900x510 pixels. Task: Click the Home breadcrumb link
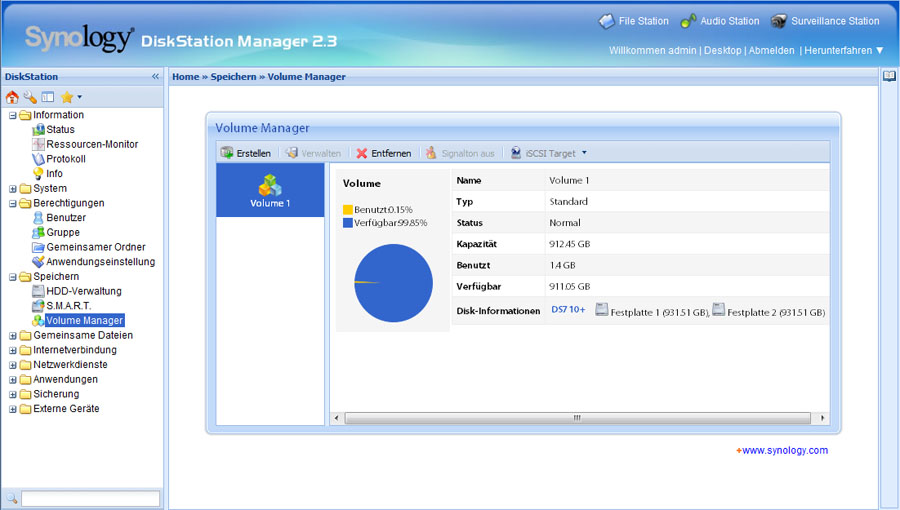tap(185, 77)
